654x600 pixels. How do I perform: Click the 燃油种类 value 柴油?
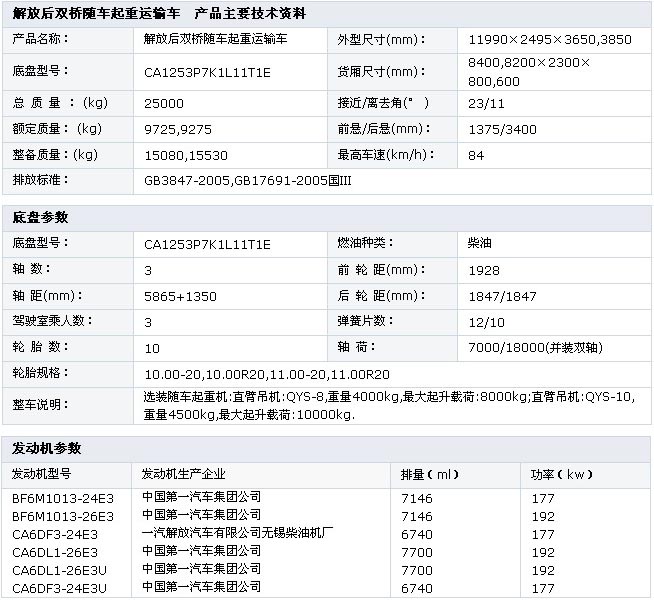[481, 243]
